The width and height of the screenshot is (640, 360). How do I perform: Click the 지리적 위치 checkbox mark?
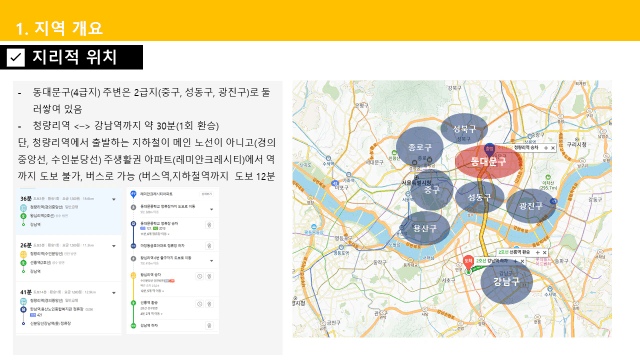tap(16, 57)
